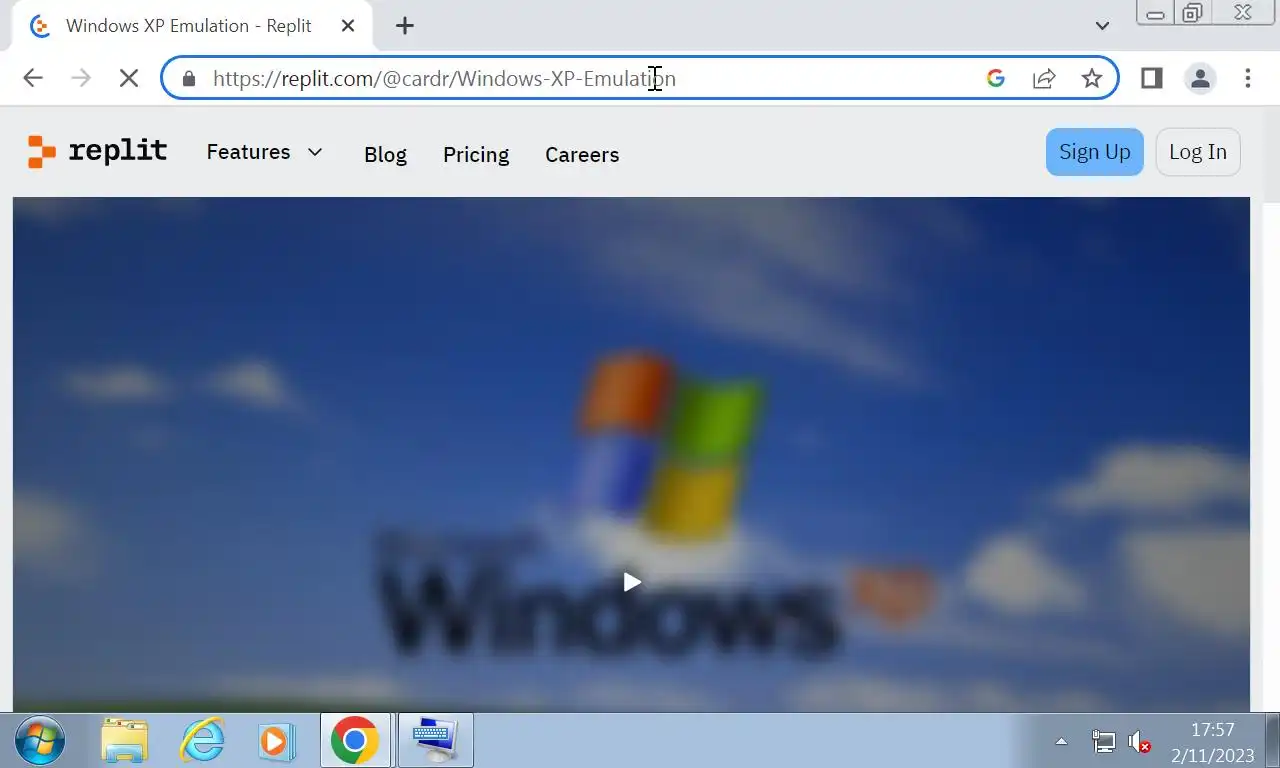
Task: Open a new tab with the plus button
Action: pyautogui.click(x=404, y=26)
